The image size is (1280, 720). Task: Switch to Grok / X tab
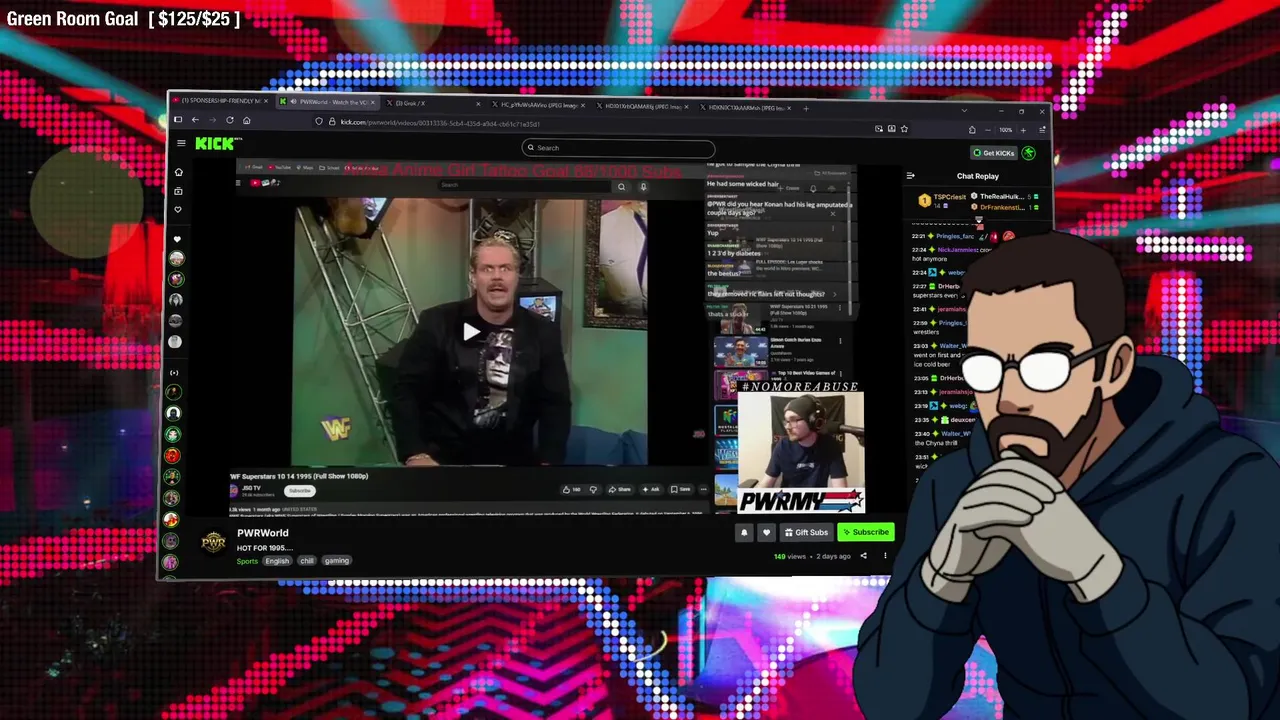tap(432, 103)
